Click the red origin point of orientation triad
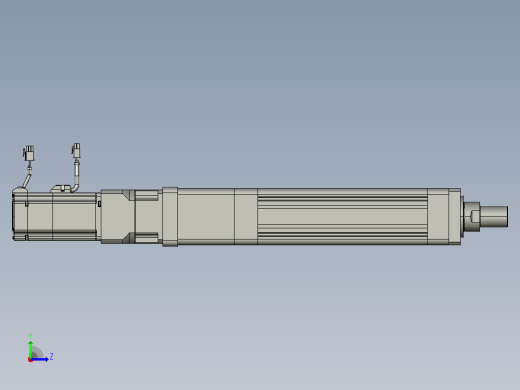The width and height of the screenshot is (520, 390). click(30, 360)
